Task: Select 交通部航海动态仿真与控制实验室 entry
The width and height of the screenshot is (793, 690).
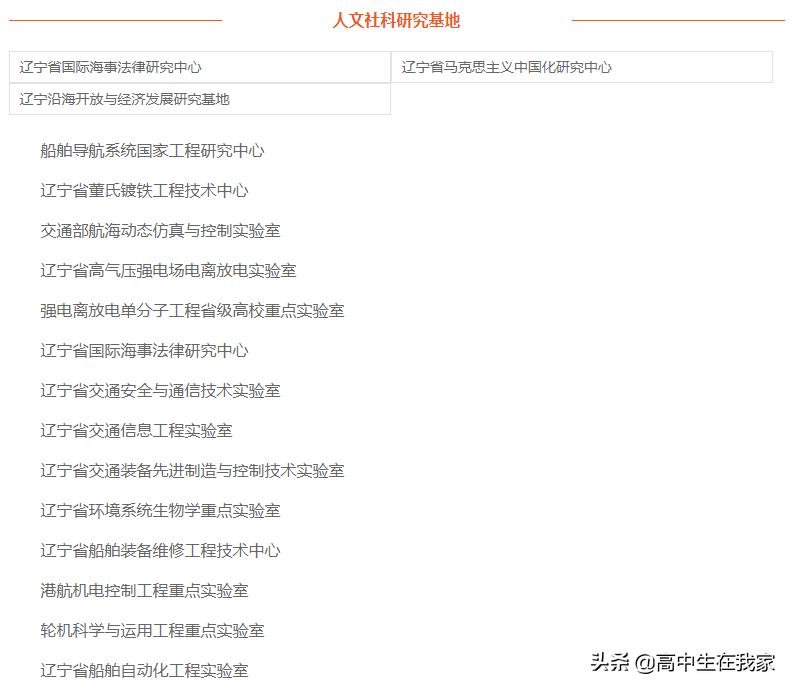Action: 160,231
